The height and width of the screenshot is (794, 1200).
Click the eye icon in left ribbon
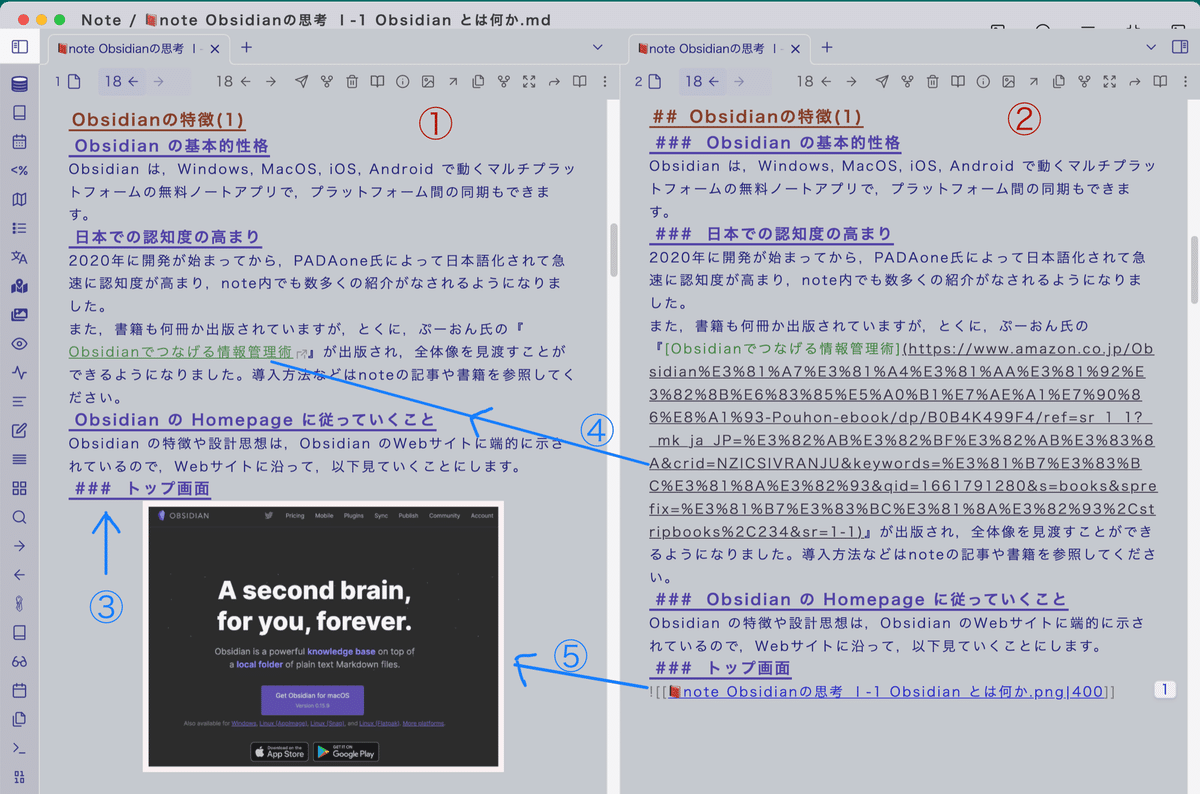pos(19,344)
